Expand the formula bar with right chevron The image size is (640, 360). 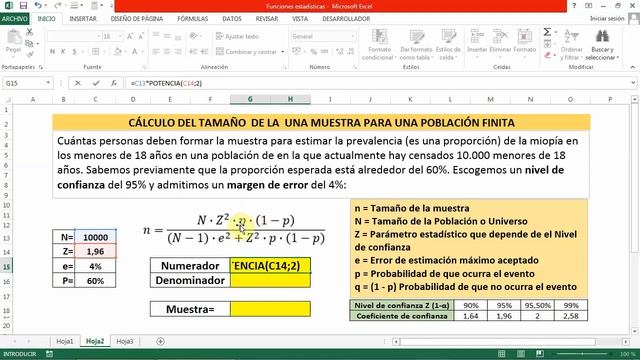[x=633, y=83]
